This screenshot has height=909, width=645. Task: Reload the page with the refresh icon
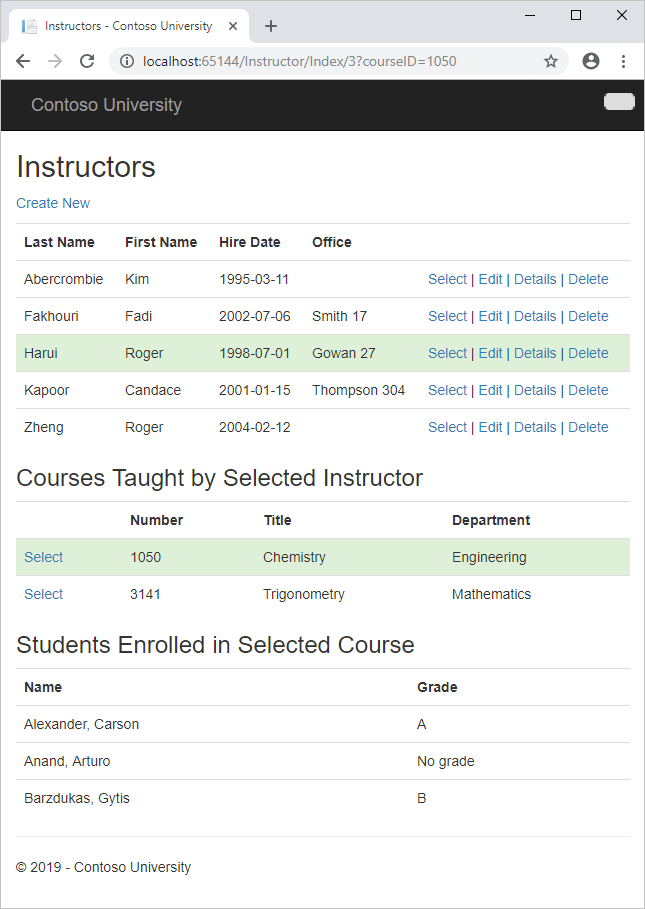click(87, 61)
